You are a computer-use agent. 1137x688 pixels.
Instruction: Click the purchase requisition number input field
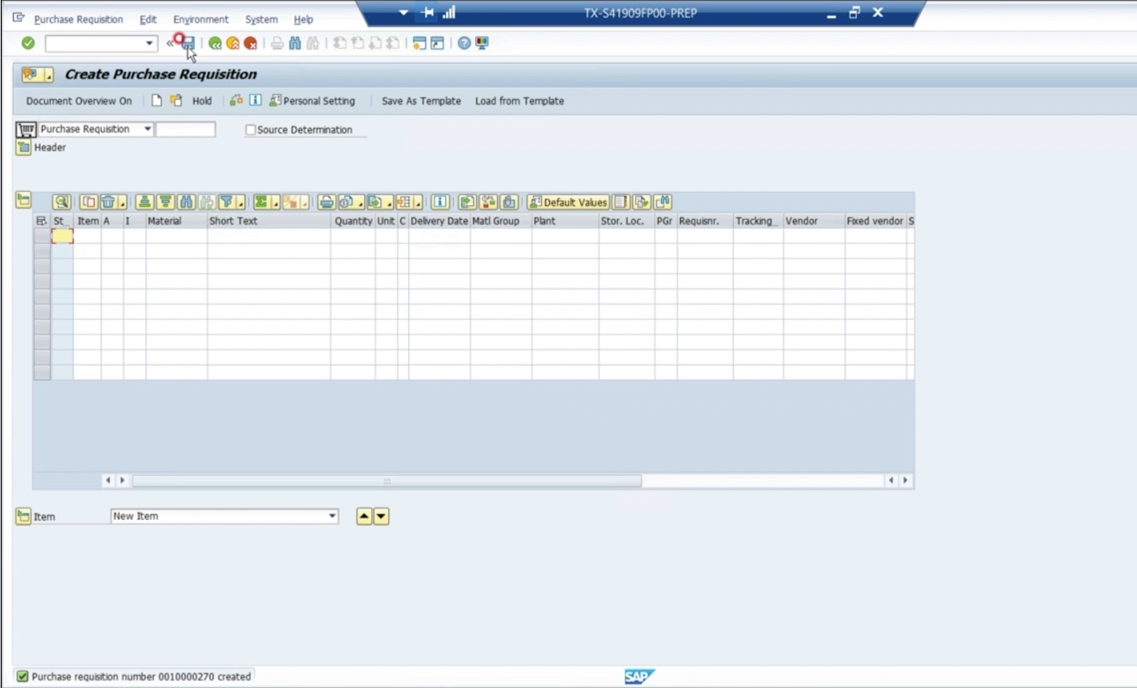pos(186,129)
